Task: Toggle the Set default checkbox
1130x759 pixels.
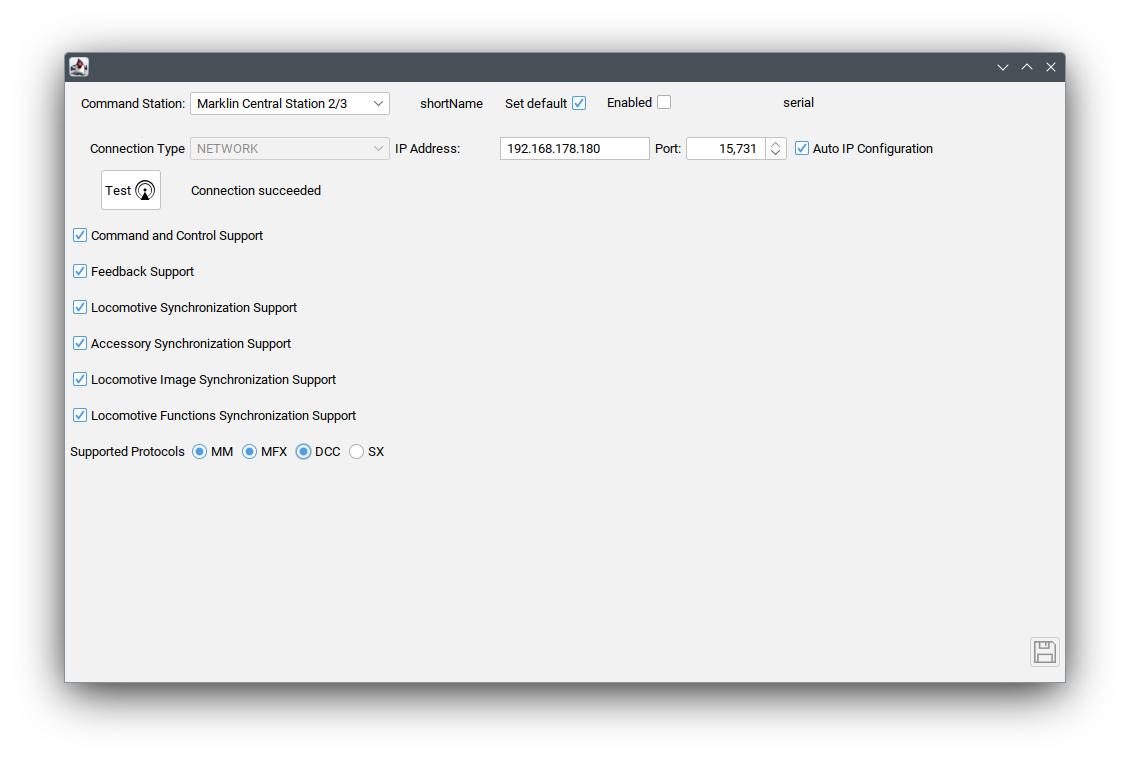Action: (x=579, y=103)
